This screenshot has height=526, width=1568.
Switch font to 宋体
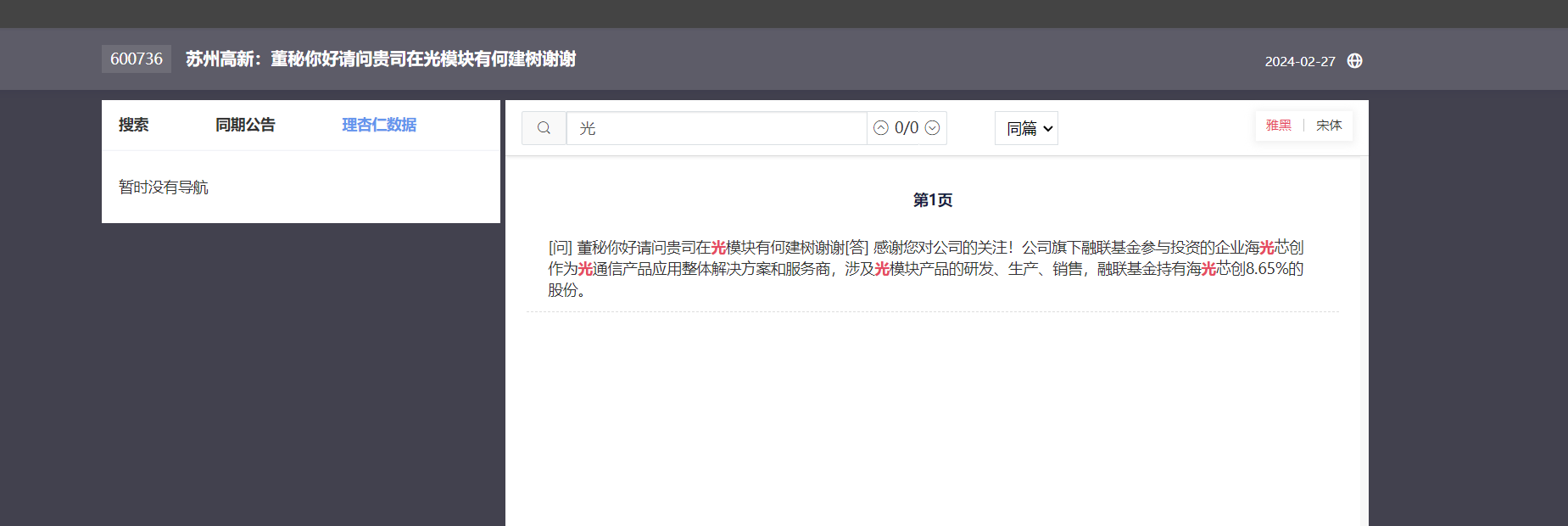coord(1328,126)
